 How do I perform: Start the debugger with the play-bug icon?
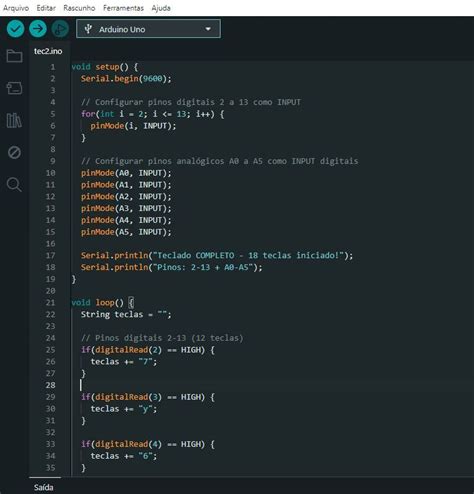pos(60,29)
